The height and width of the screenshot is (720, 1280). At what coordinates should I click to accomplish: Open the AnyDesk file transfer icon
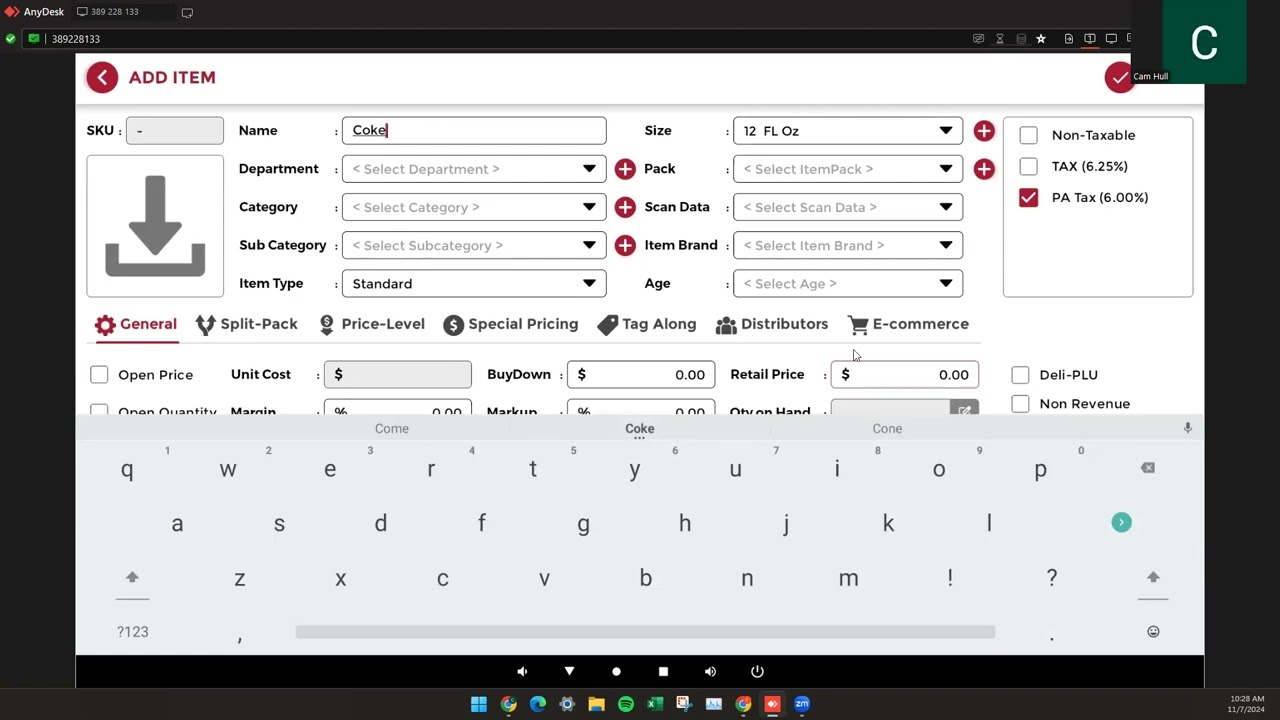(x=1069, y=39)
